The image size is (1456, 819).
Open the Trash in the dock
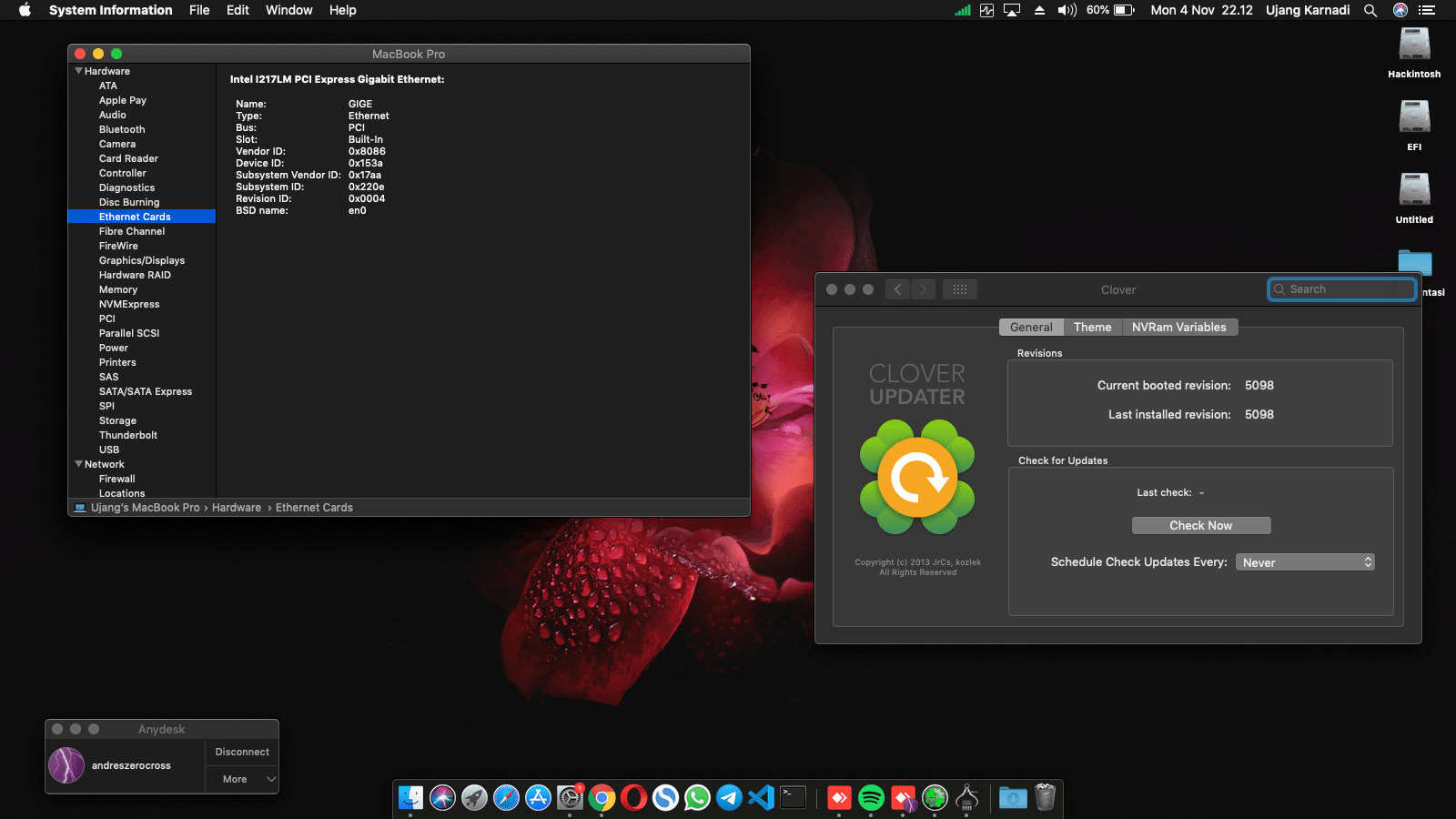pyautogui.click(x=1045, y=798)
